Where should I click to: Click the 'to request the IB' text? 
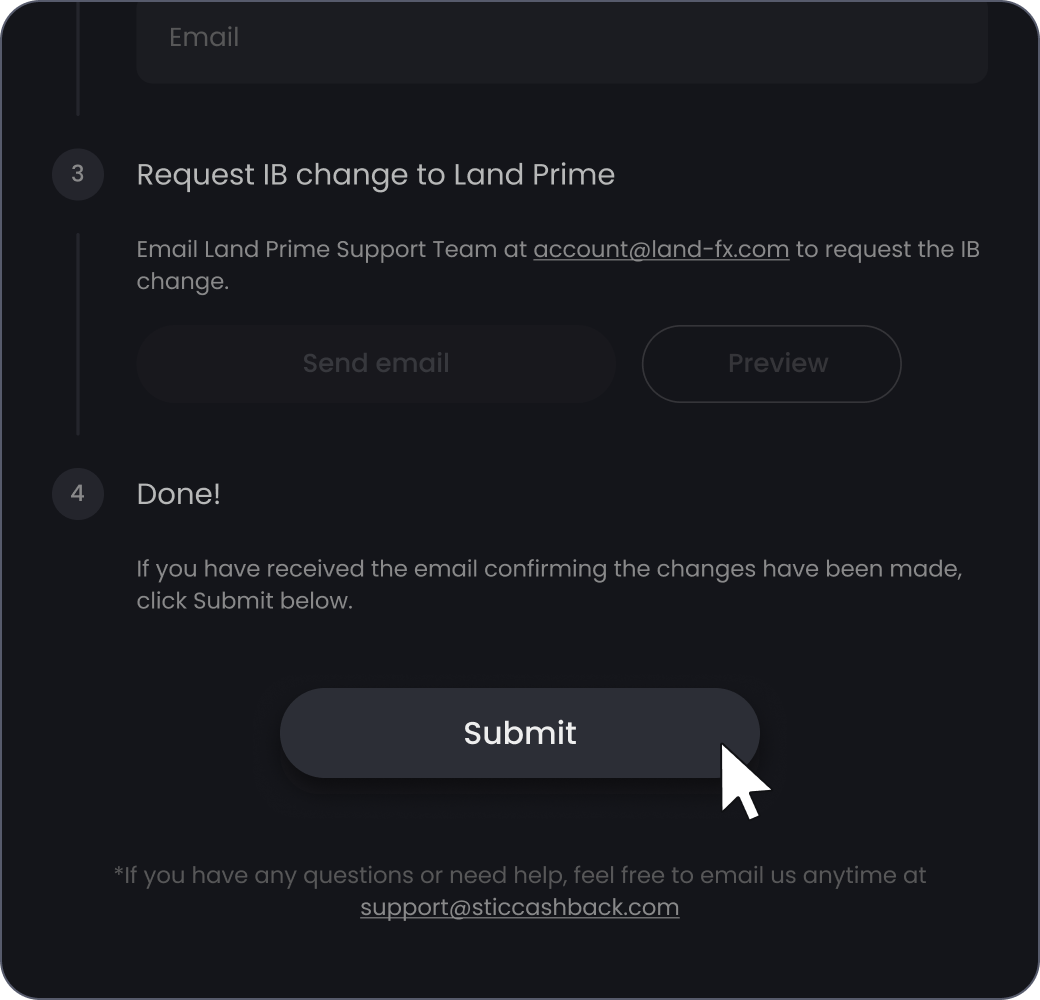coord(887,249)
